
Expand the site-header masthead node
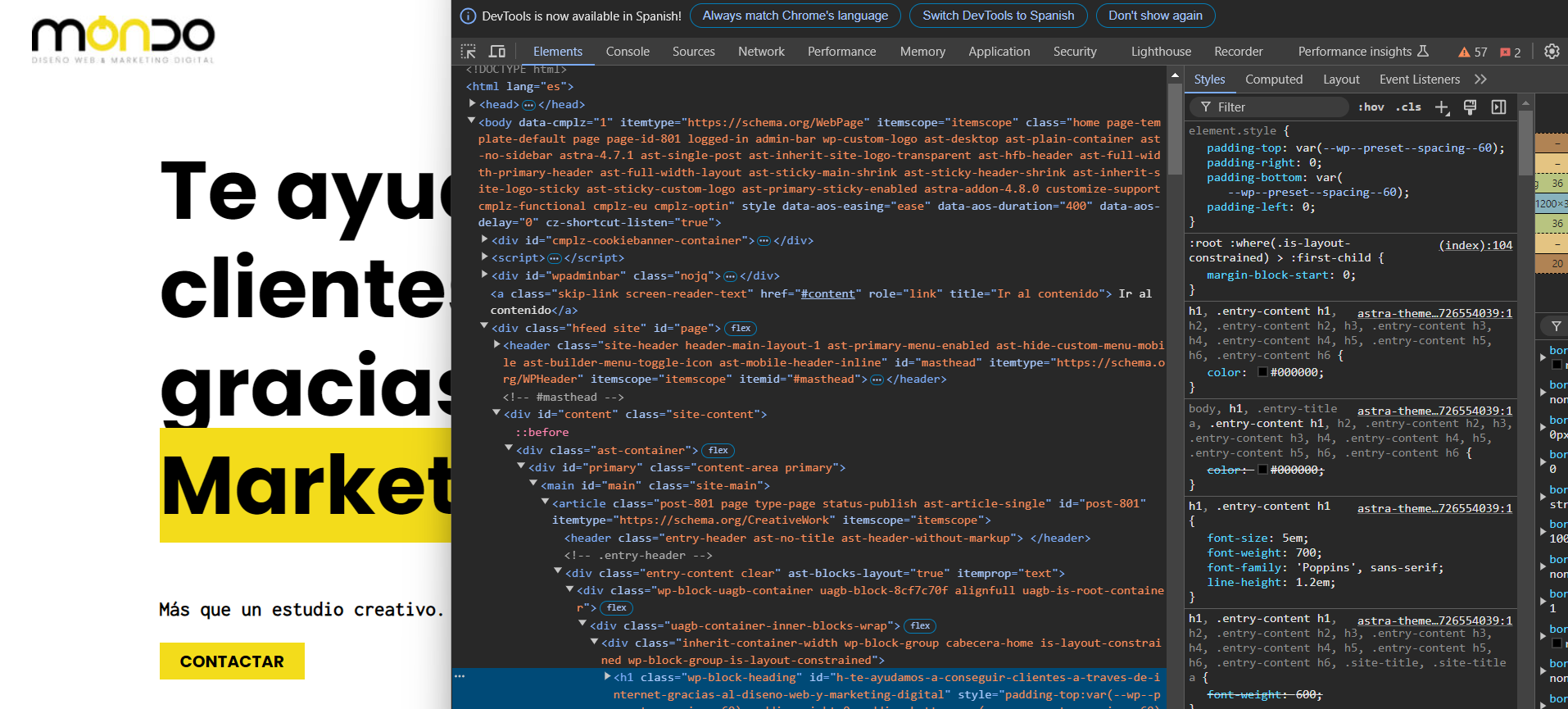(x=496, y=344)
